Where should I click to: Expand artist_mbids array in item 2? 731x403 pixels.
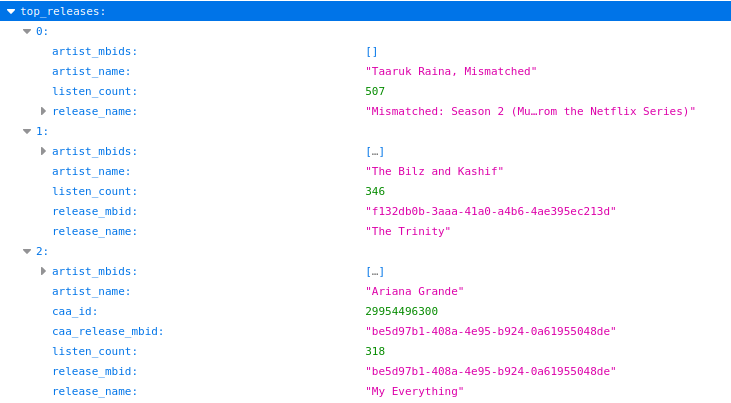pos(43,271)
